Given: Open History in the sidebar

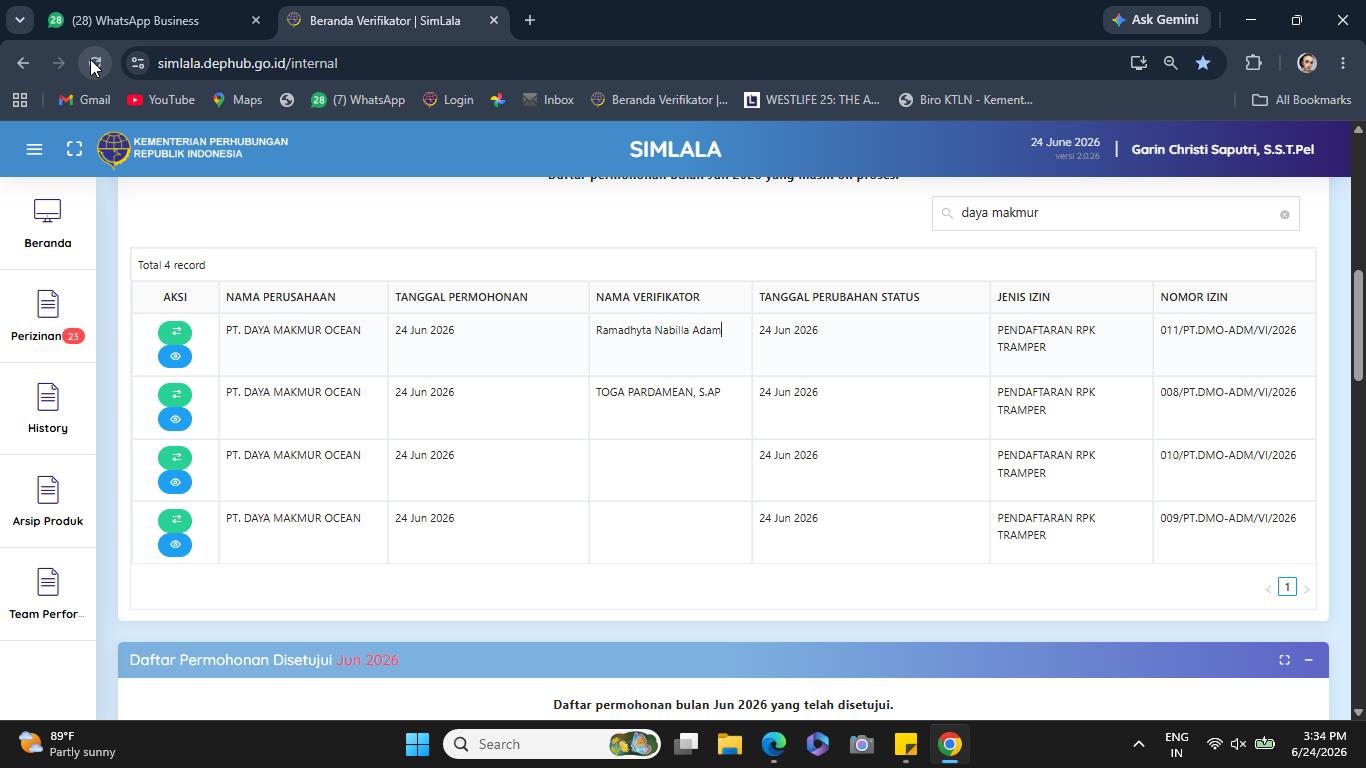Looking at the screenshot, I should (48, 409).
